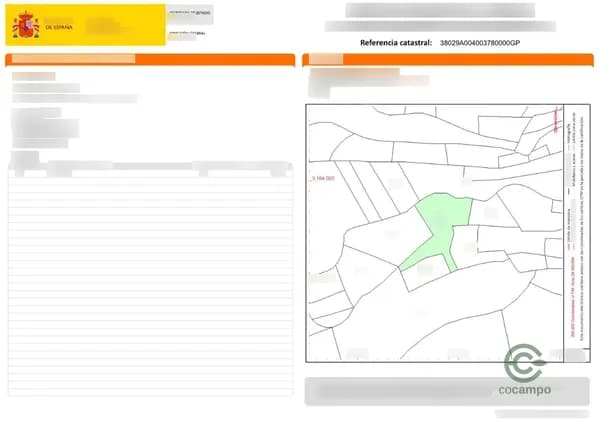Click the blurred text right of yellow banner

(x=190, y=22)
